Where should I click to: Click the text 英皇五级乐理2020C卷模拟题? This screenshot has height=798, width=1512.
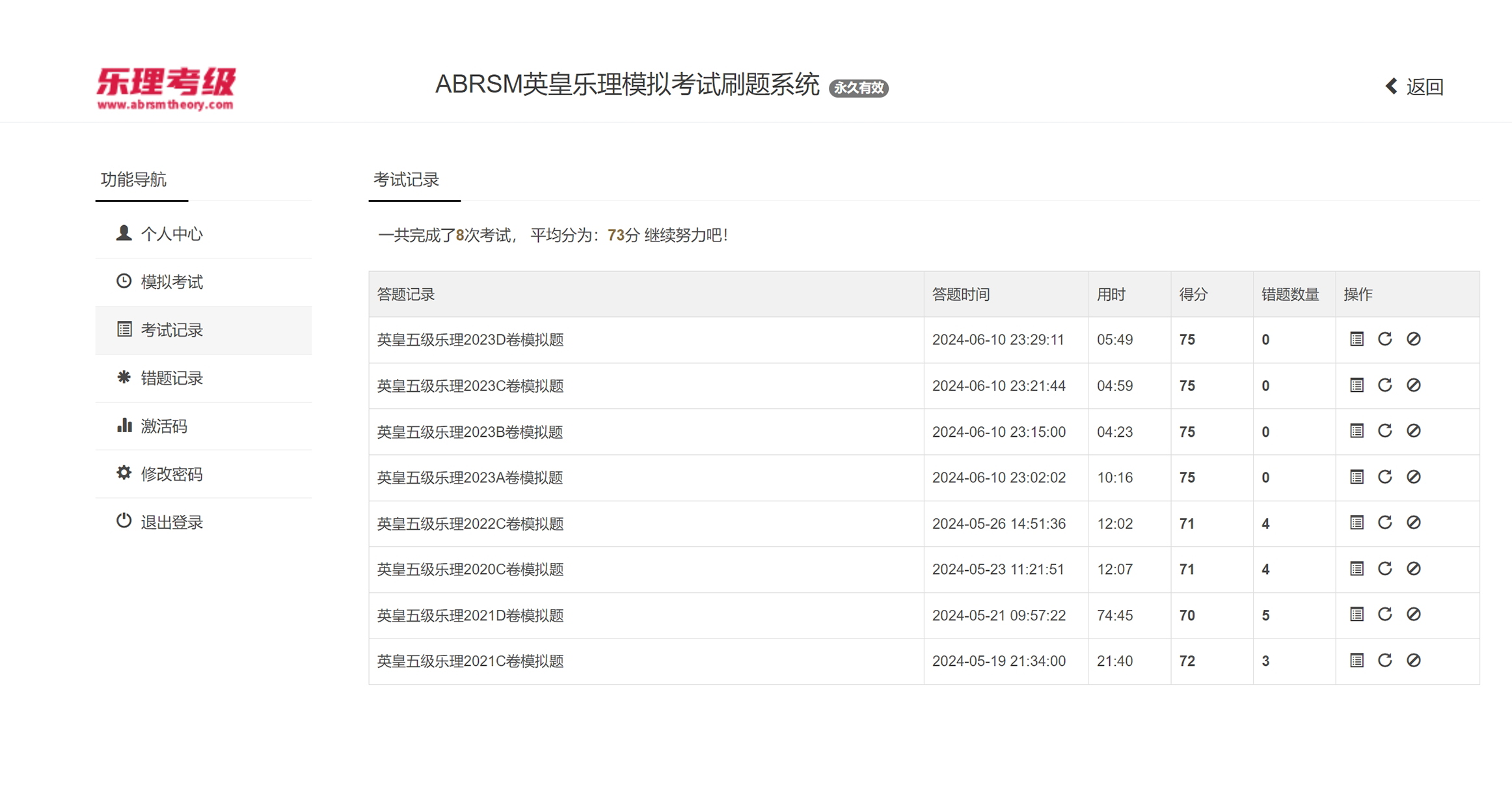click(x=470, y=570)
